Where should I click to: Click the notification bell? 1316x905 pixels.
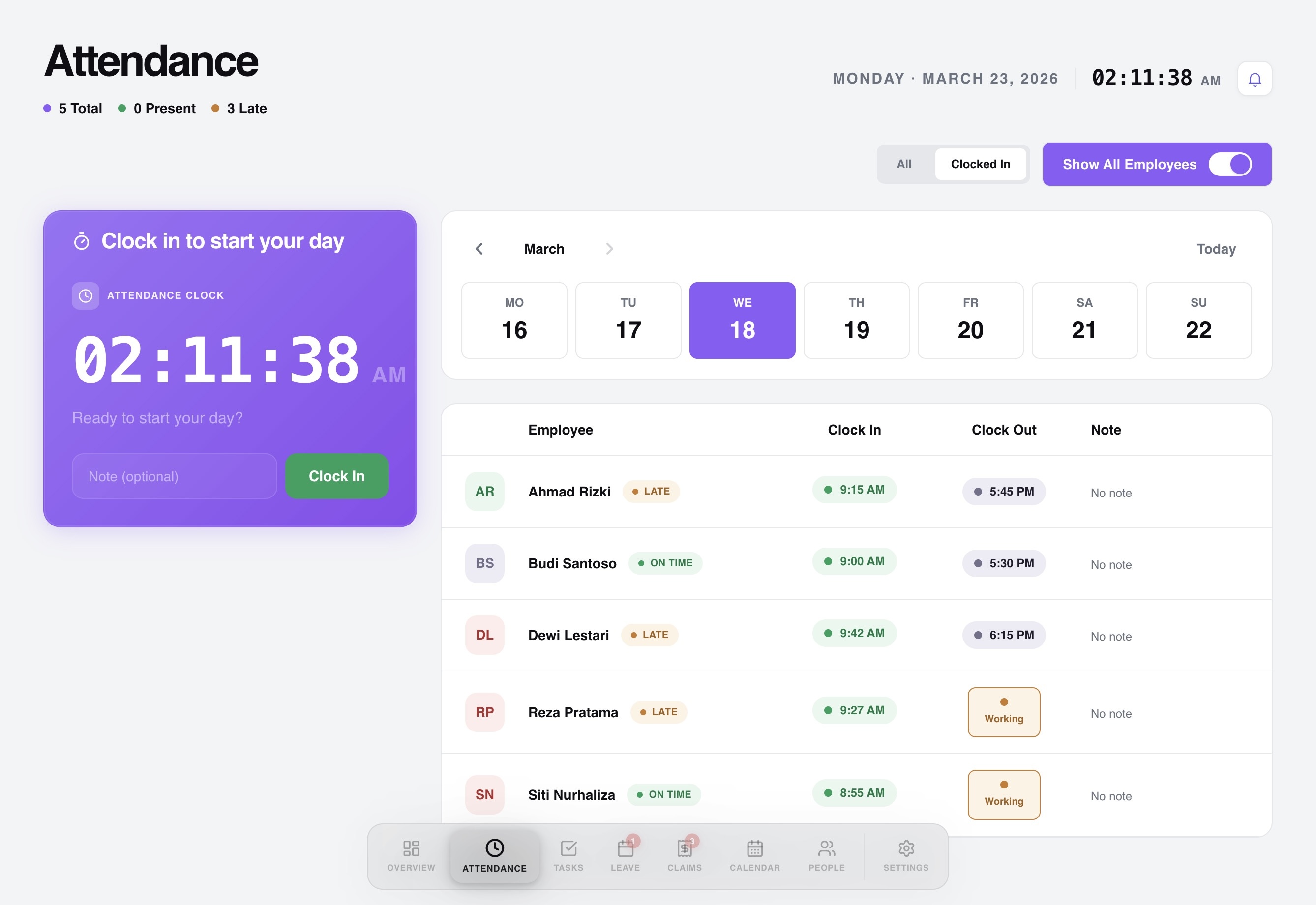(1254, 79)
